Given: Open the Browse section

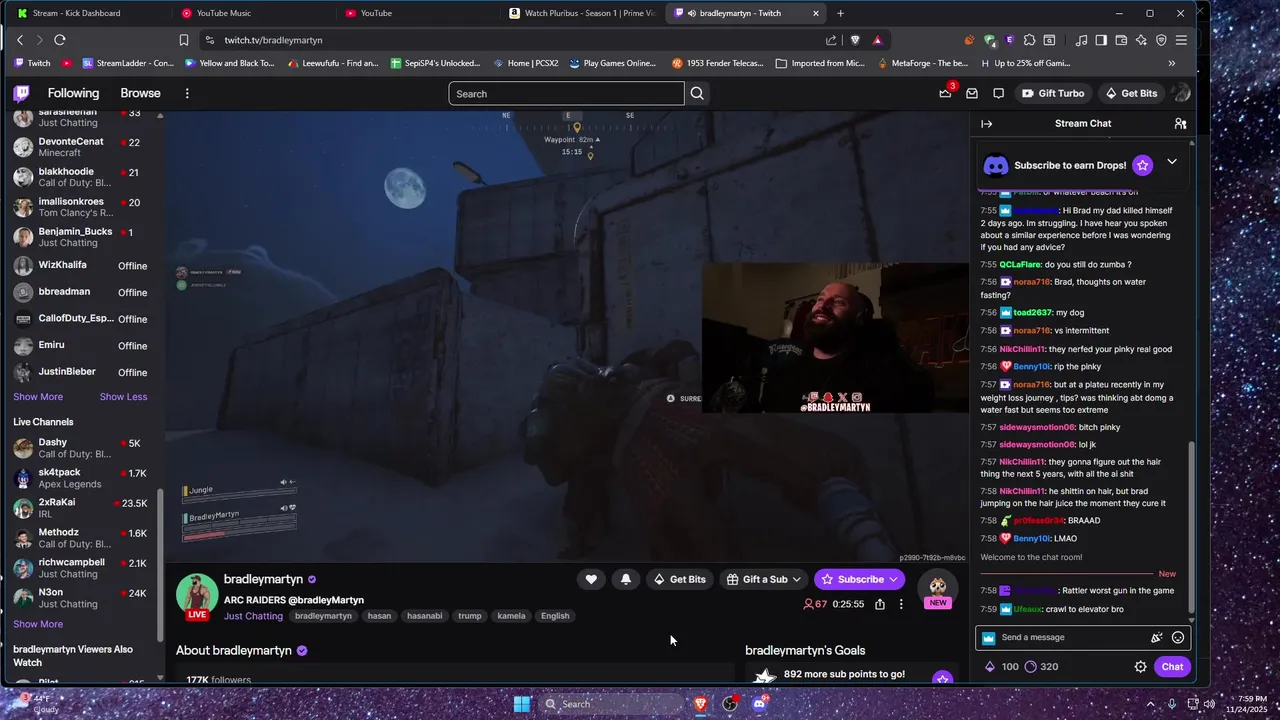Looking at the screenshot, I should coord(140,93).
